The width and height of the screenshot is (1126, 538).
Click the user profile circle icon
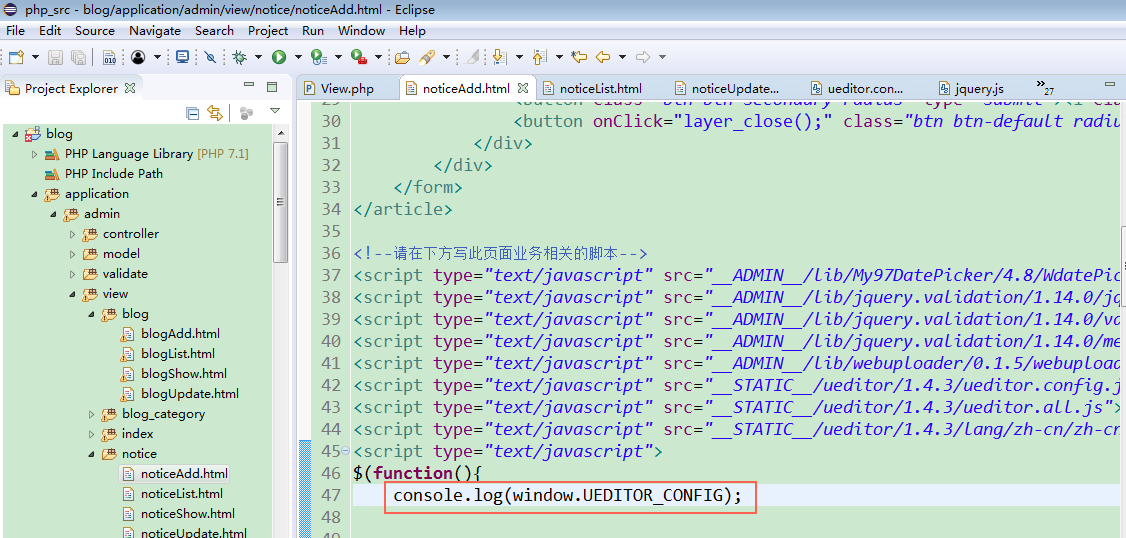(x=137, y=57)
